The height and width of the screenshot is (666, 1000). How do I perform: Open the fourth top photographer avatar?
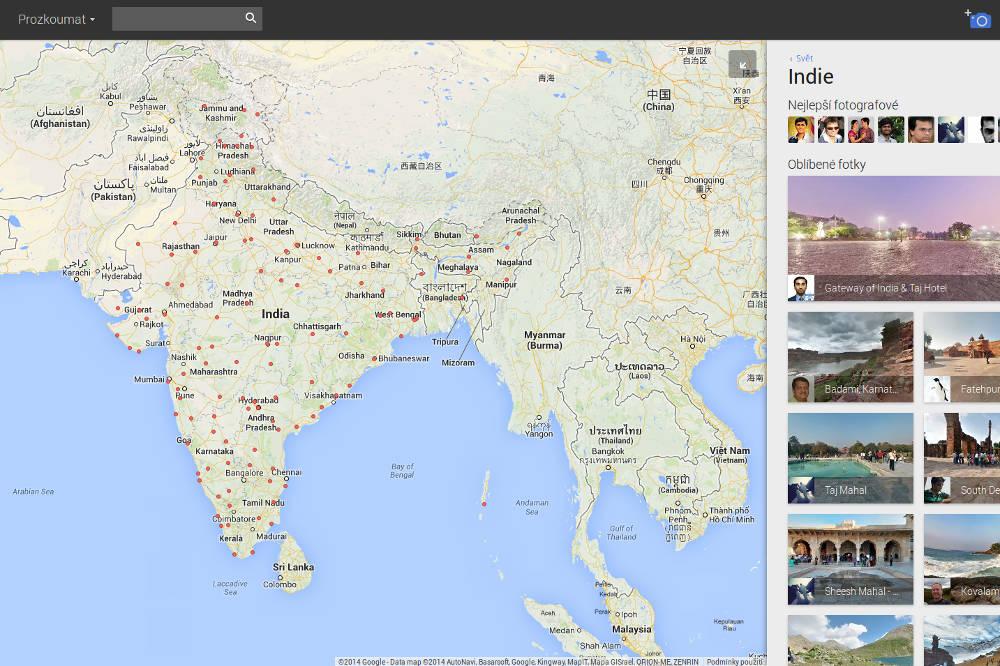pyautogui.click(x=890, y=130)
